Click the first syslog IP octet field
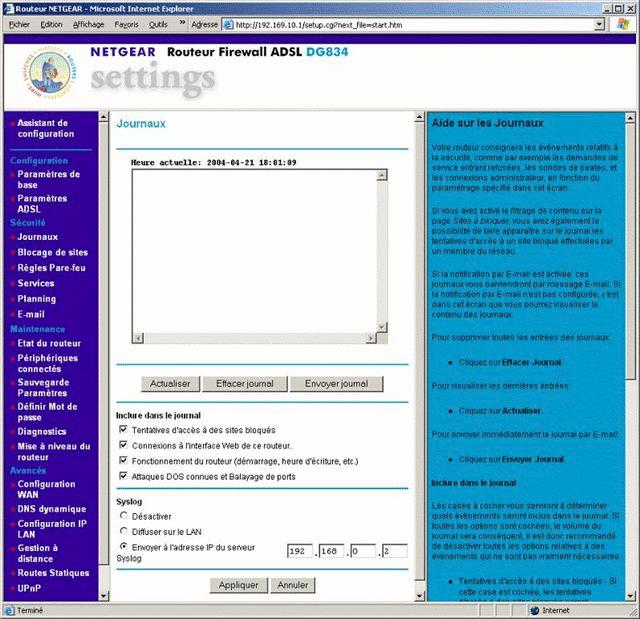 click(300, 551)
